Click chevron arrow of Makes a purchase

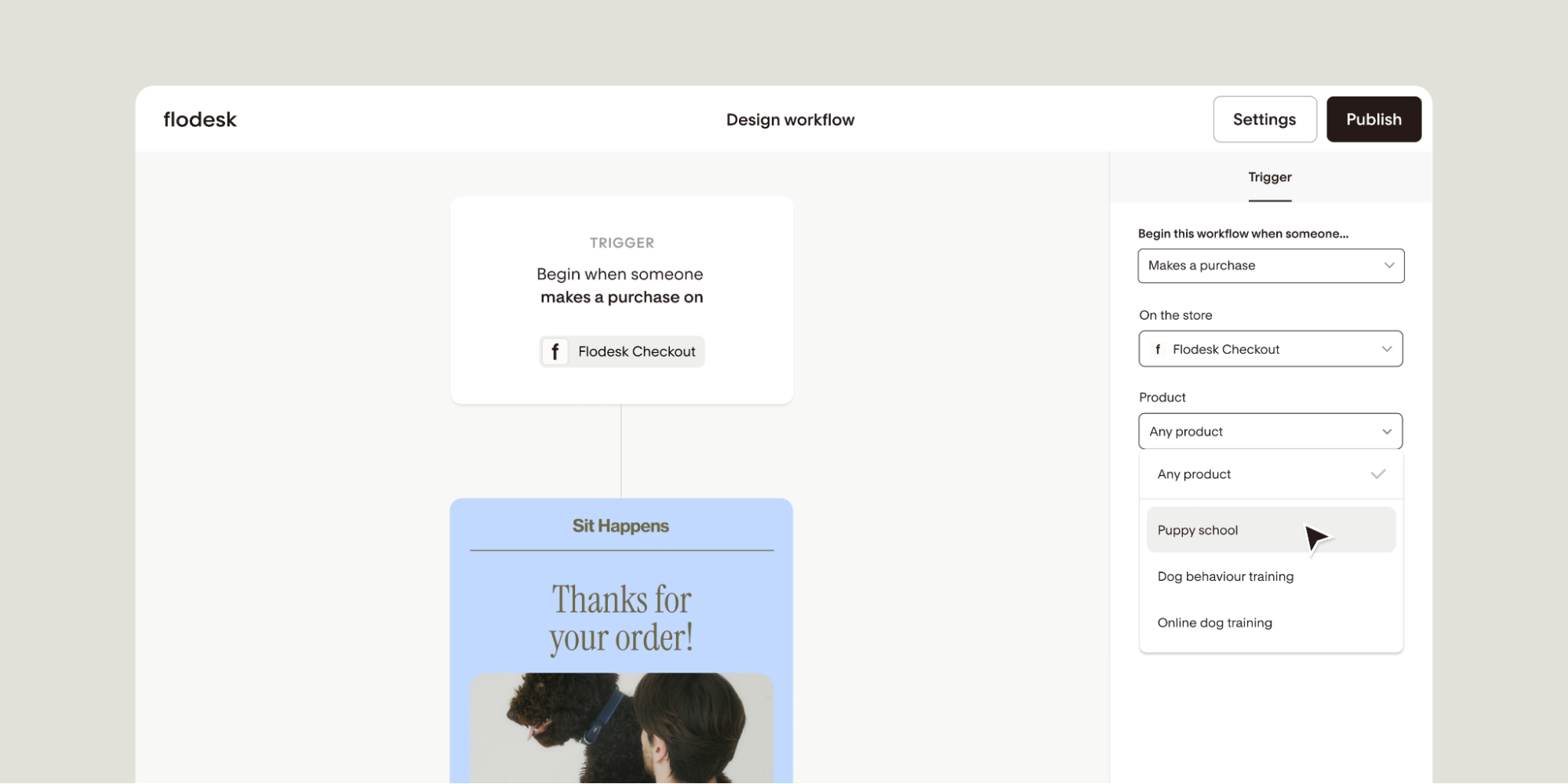point(1389,266)
